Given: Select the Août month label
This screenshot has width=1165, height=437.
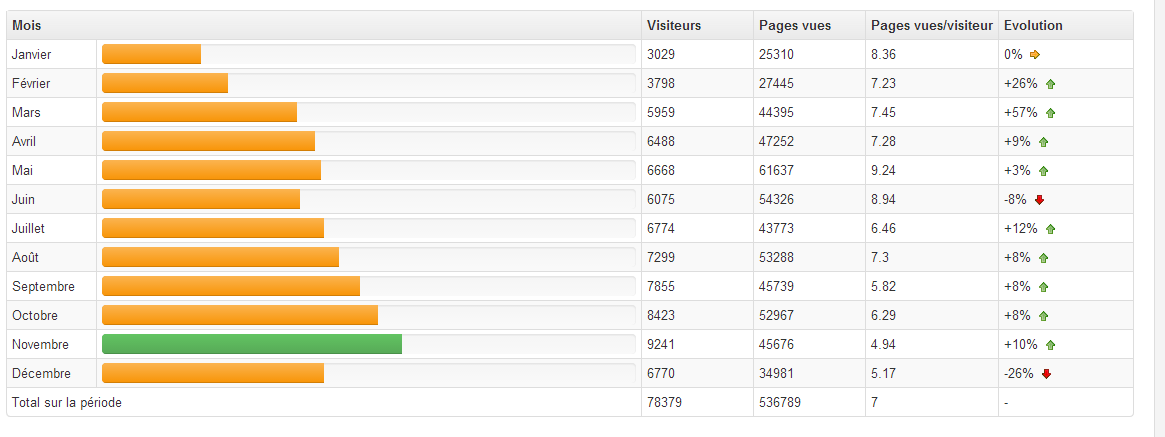Looking at the screenshot, I should pos(25,257).
